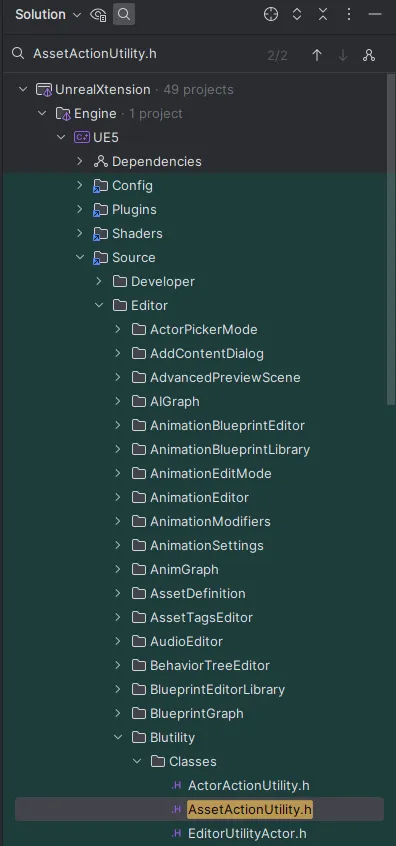Select the ActorActionUtility.h file
396x846 pixels.
[249, 786]
